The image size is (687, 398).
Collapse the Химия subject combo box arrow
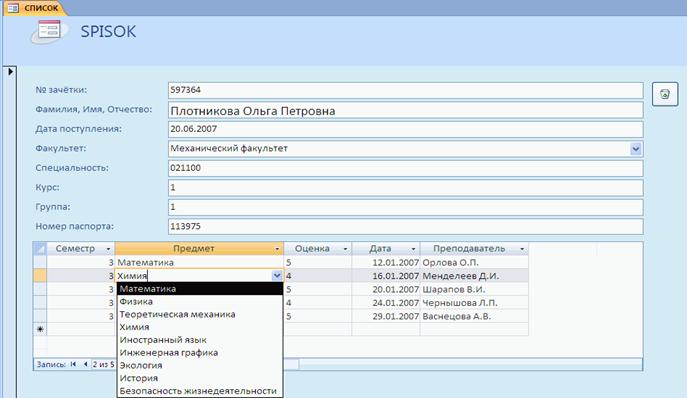point(277,276)
